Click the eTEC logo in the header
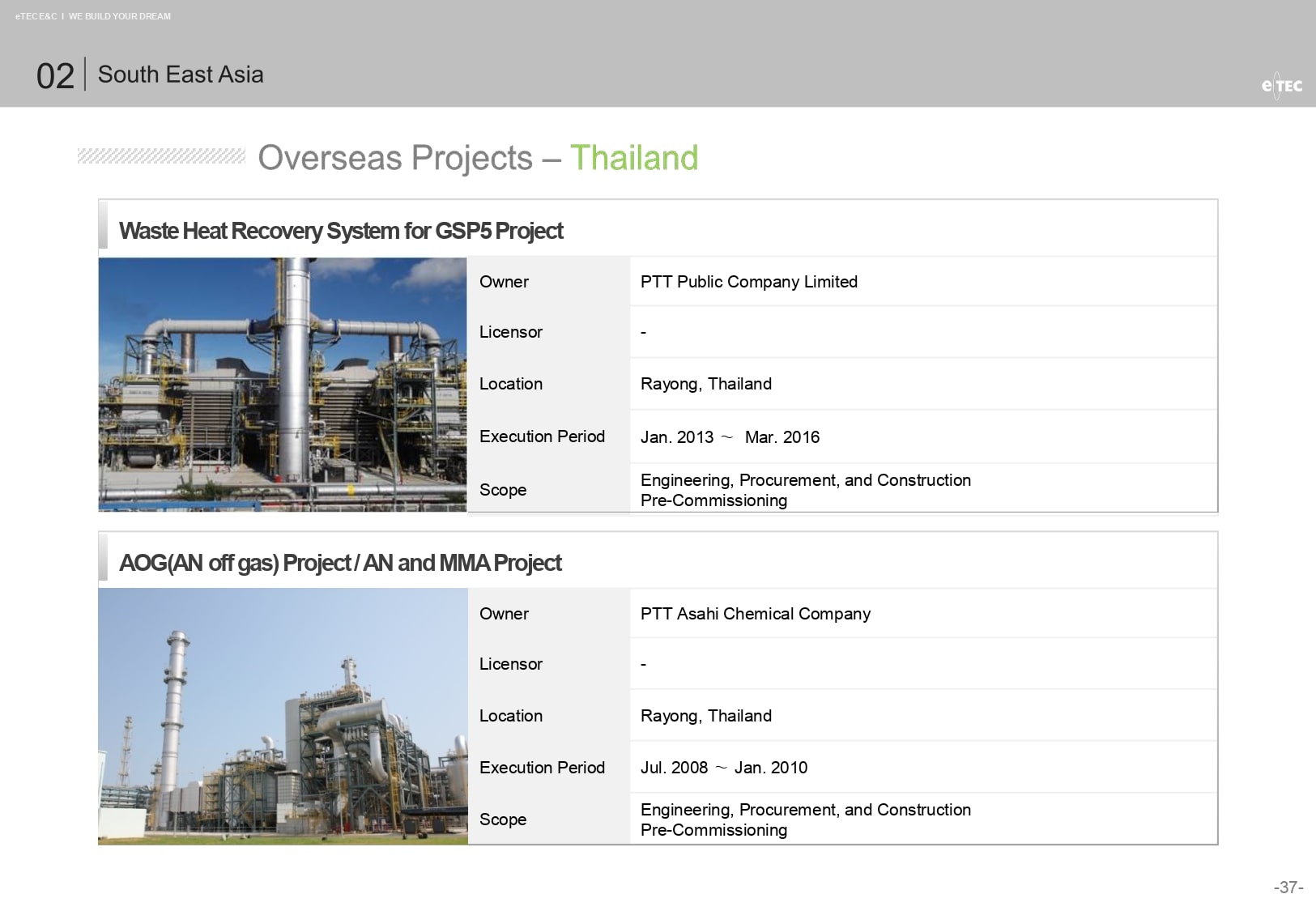Screen dimensions: 1316x911 click(x=1282, y=85)
